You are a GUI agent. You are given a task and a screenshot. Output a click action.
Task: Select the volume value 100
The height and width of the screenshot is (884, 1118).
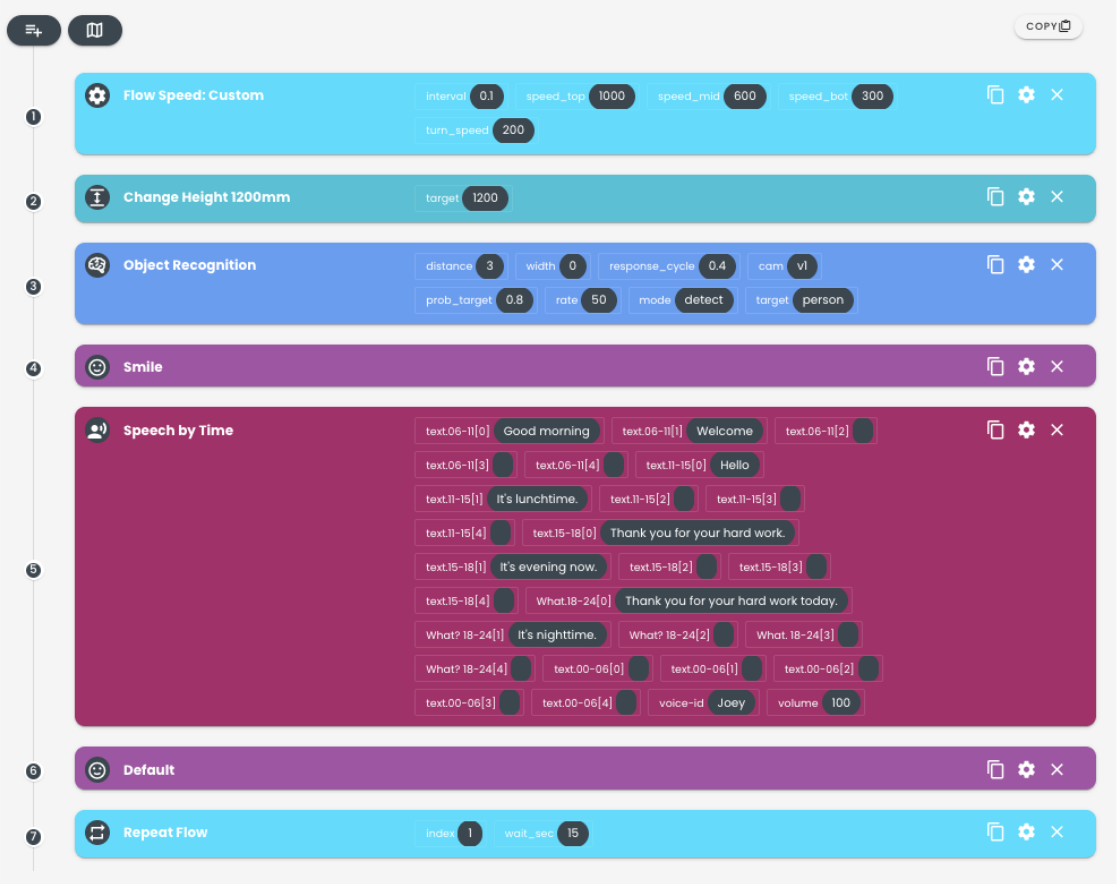pyautogui.click(x=841, y=703)
